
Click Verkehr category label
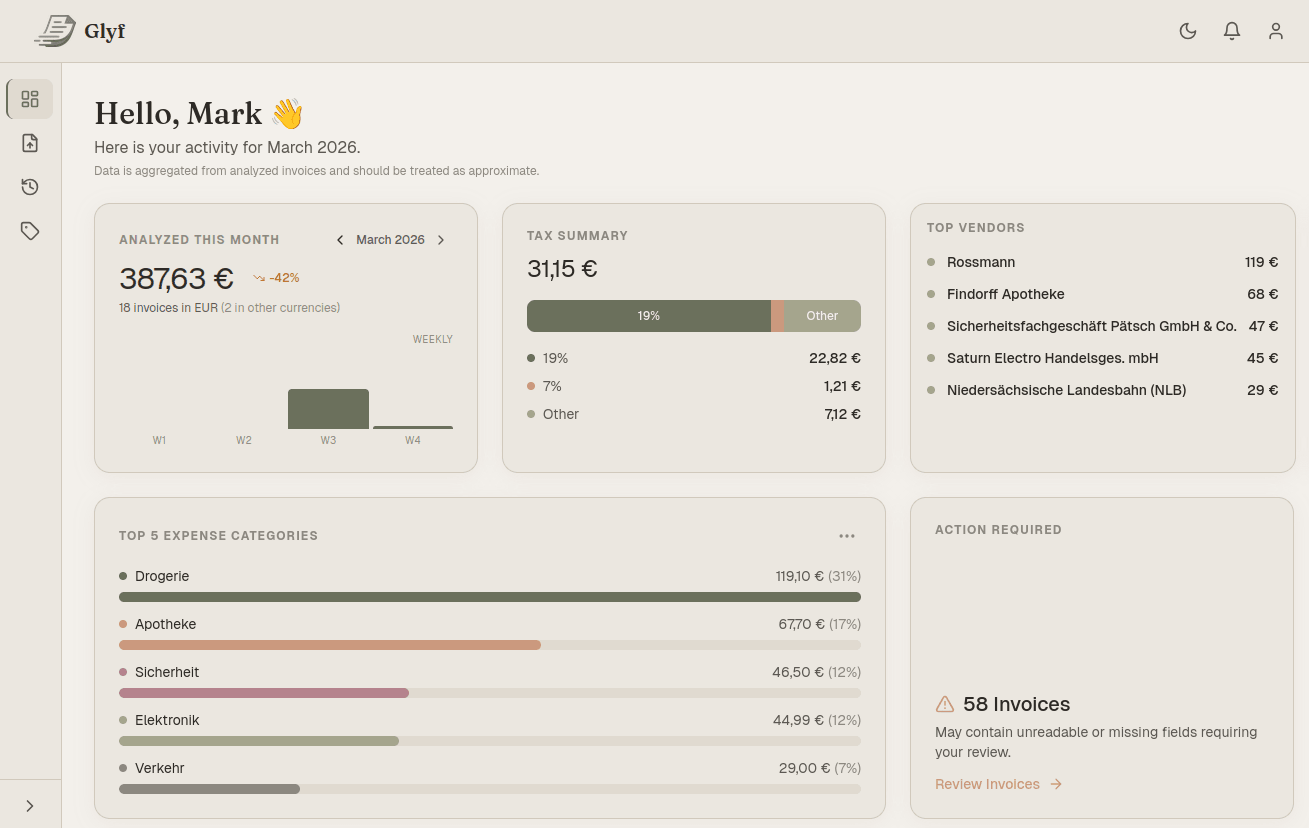tap(160, 768)
